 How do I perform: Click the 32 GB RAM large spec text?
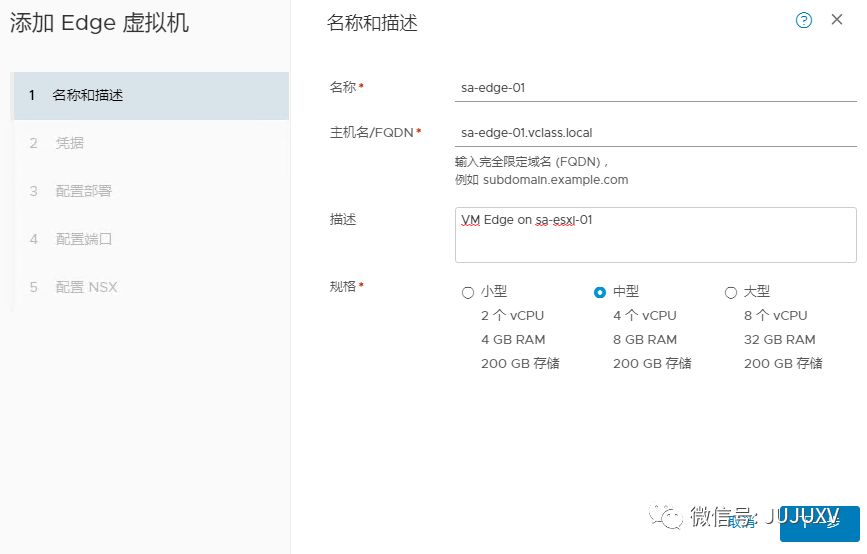coord(780,339)
